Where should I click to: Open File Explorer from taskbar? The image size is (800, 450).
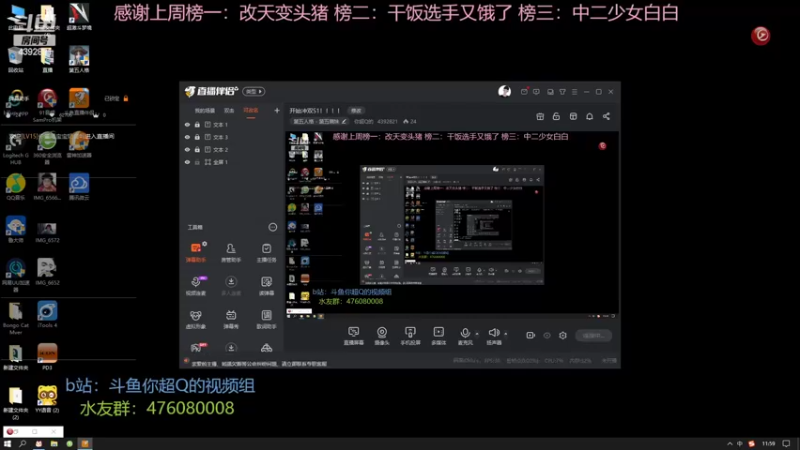[x=54, y=444]
